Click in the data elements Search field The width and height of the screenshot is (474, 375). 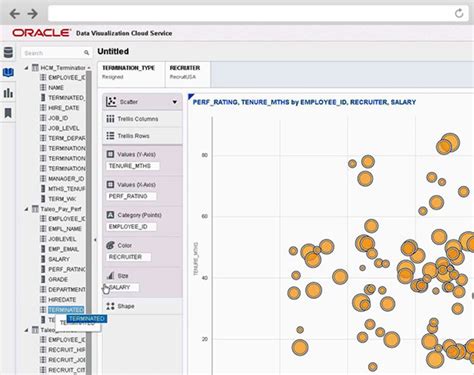[52, 53]
